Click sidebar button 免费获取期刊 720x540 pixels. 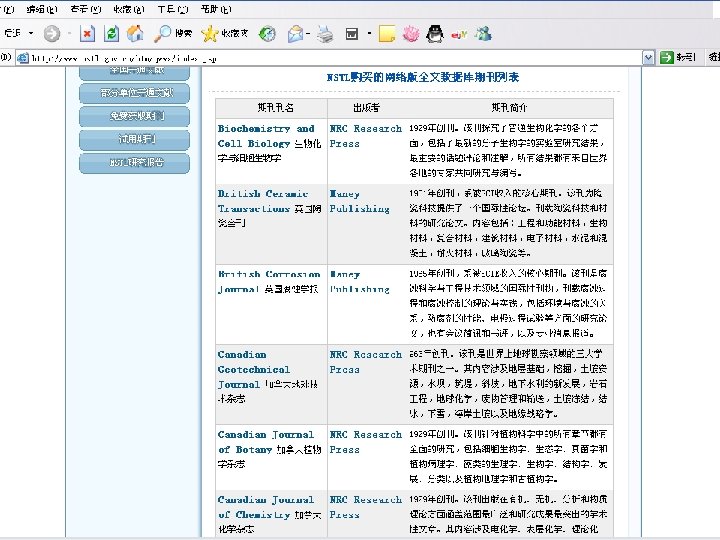point(135,116)
